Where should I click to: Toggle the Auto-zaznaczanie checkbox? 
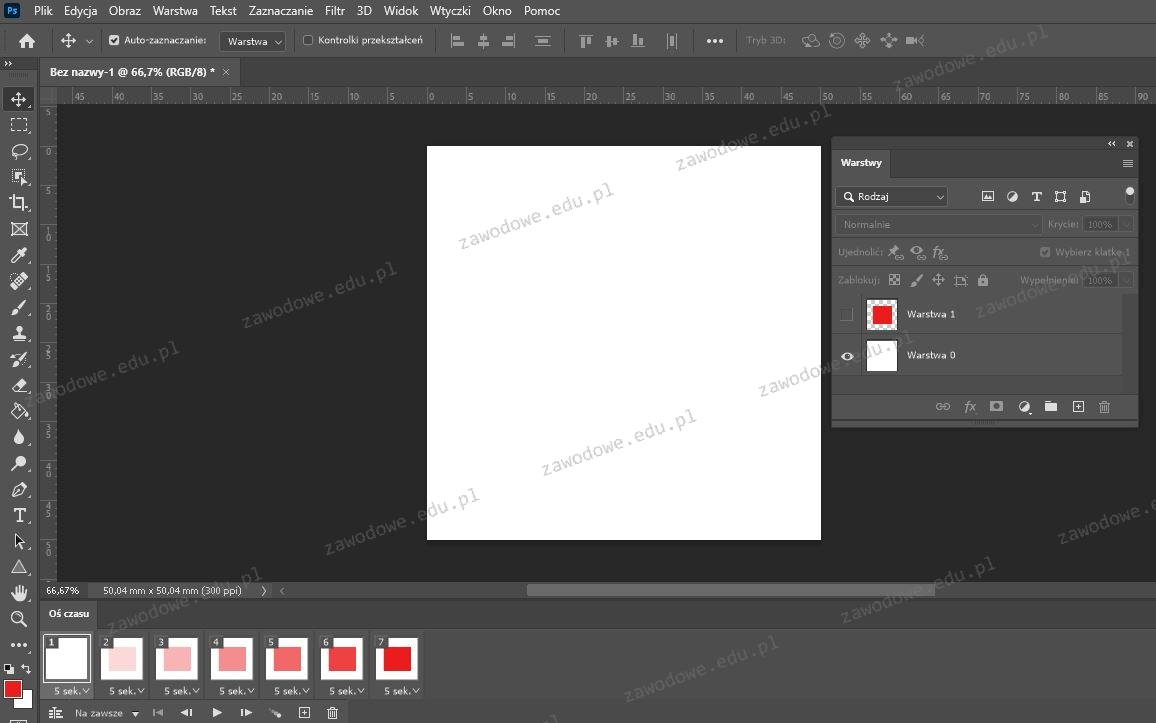(114, 41)
